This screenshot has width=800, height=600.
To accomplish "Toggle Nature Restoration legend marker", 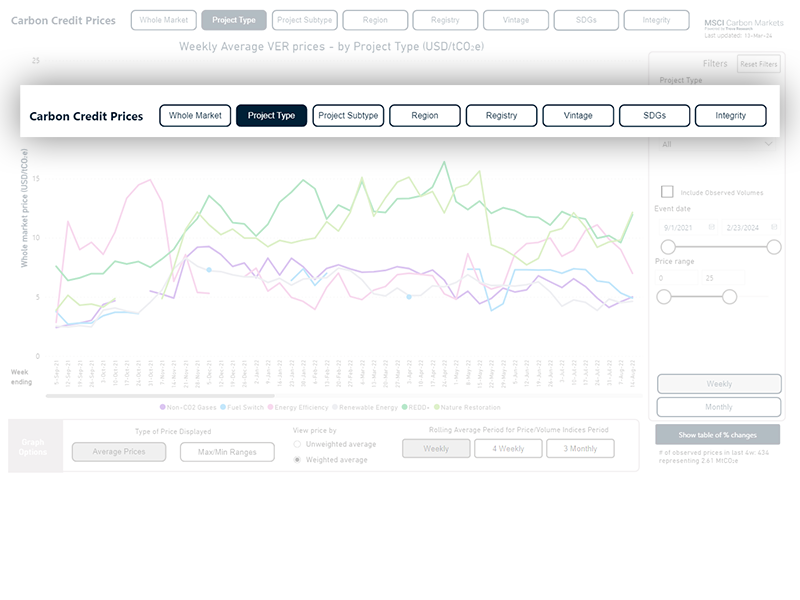I will (x=437, y=407).
